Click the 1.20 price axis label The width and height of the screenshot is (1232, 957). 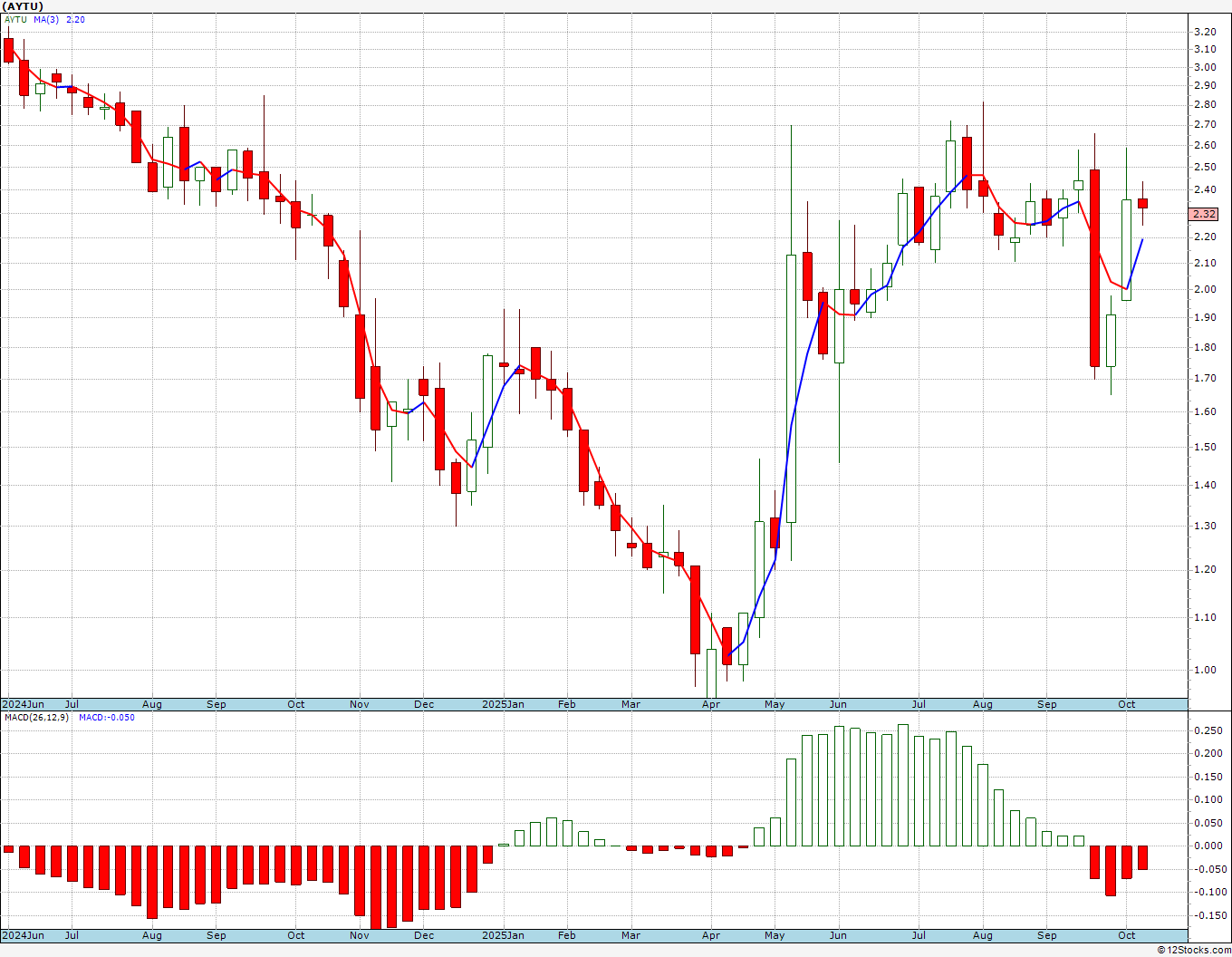click(x=1205, y=570)
